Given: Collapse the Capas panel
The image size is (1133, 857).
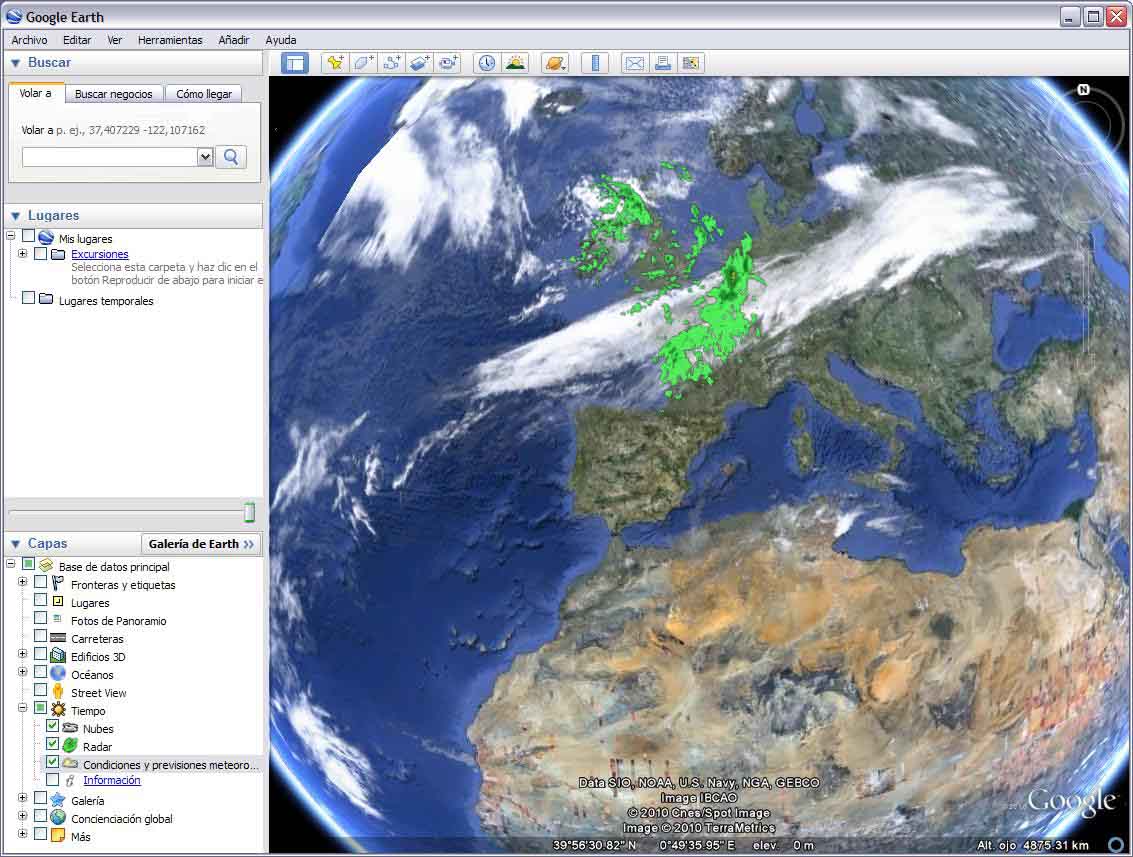Looking at the screenshot, I should coord(15,543).
